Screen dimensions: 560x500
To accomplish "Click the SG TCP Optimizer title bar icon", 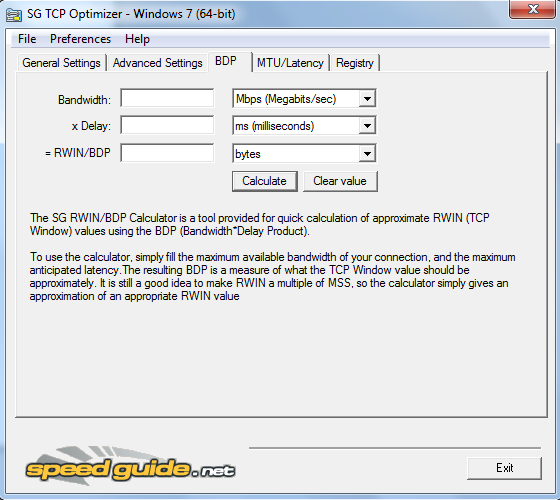I will pyautogui.click(x=14, y=15).
